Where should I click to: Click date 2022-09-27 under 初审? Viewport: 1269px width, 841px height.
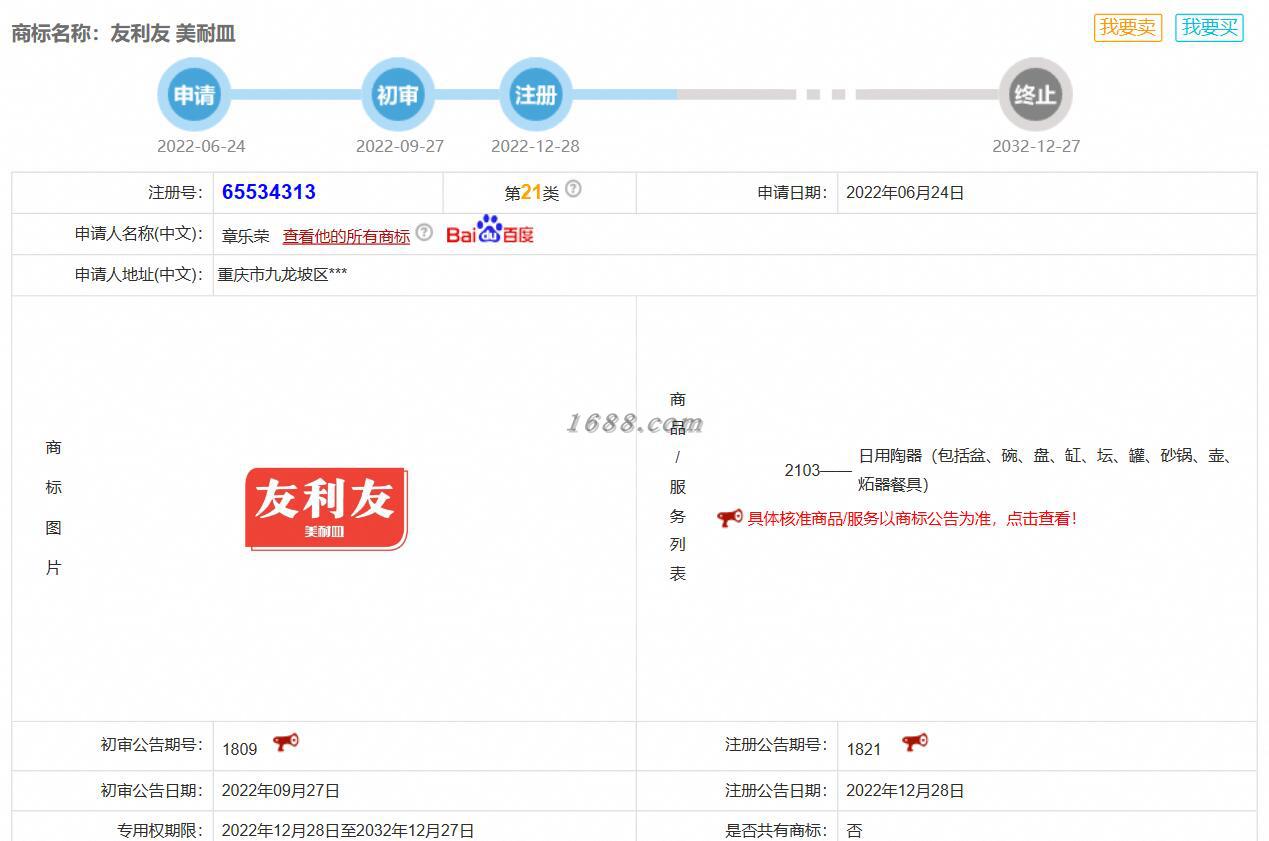click(400, 146)
